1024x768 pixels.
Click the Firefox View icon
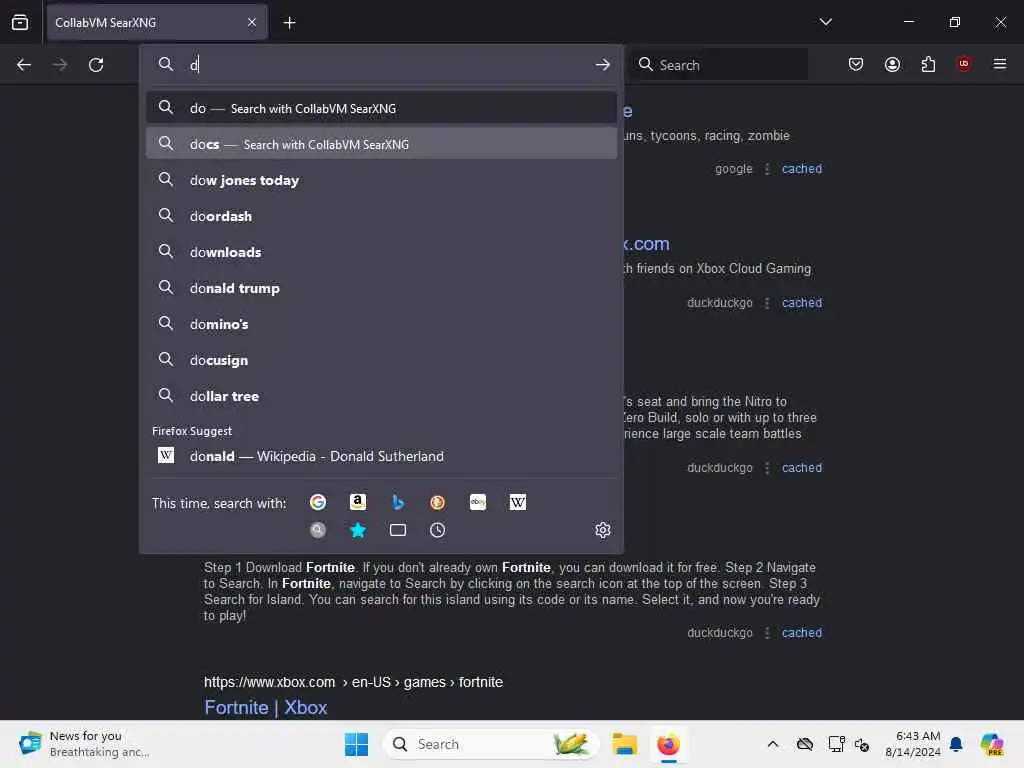20,22
